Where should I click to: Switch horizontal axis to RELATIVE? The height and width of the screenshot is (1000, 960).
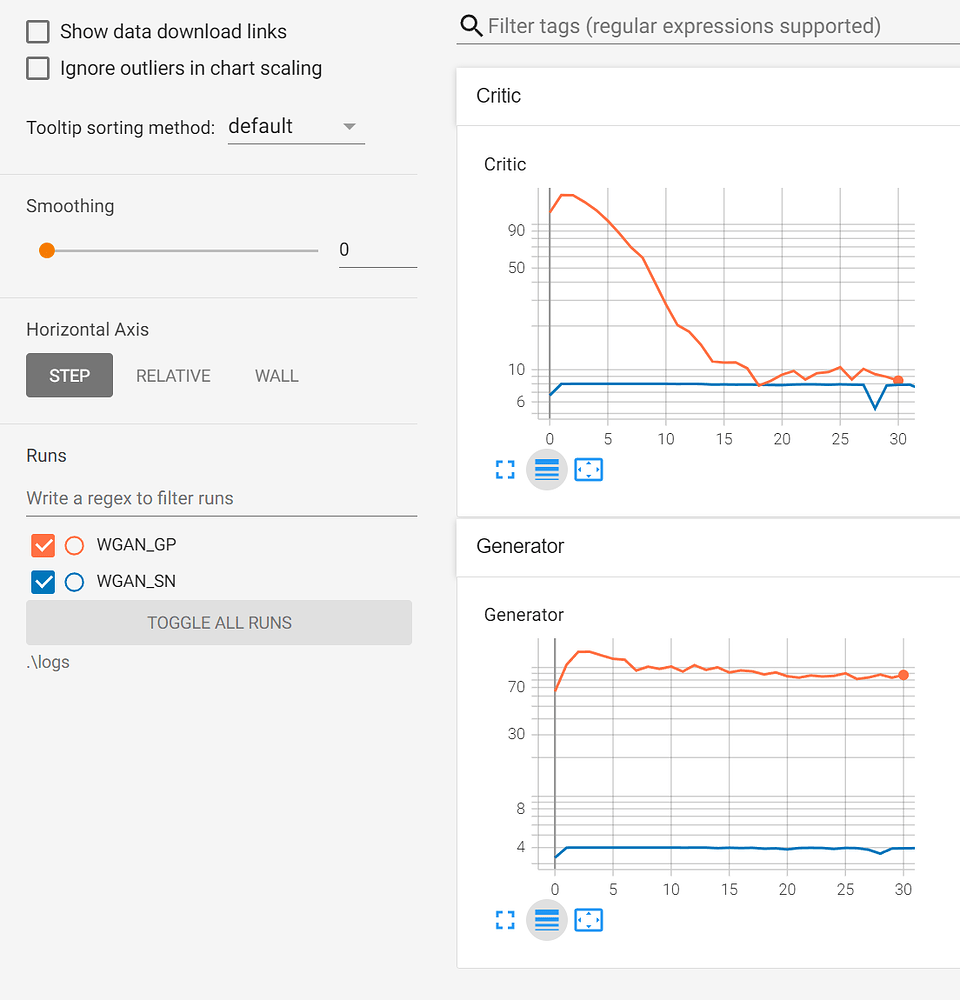(x=173, y=376)
